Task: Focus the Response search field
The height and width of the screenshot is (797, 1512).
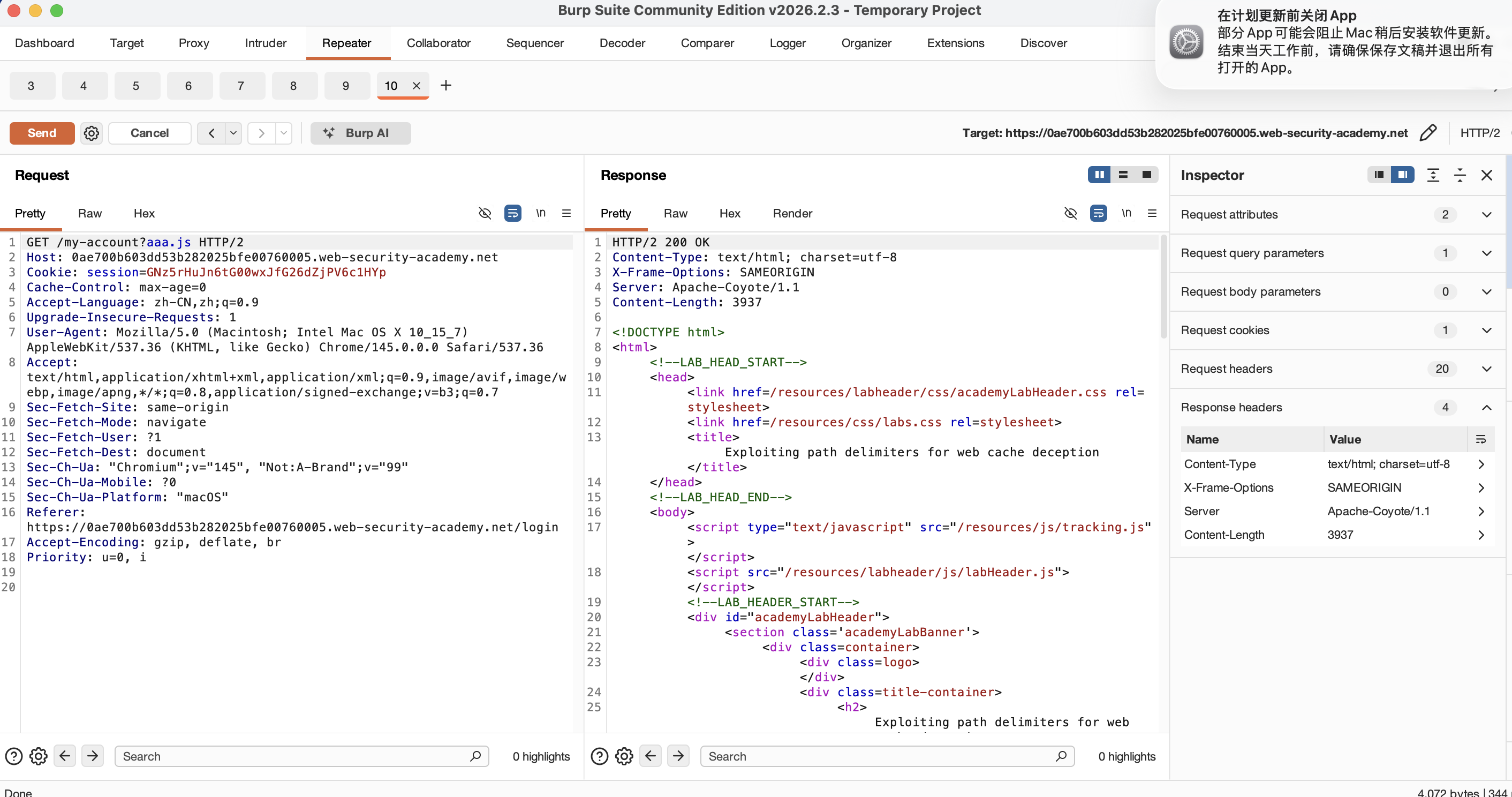Action: pos(888,756)
